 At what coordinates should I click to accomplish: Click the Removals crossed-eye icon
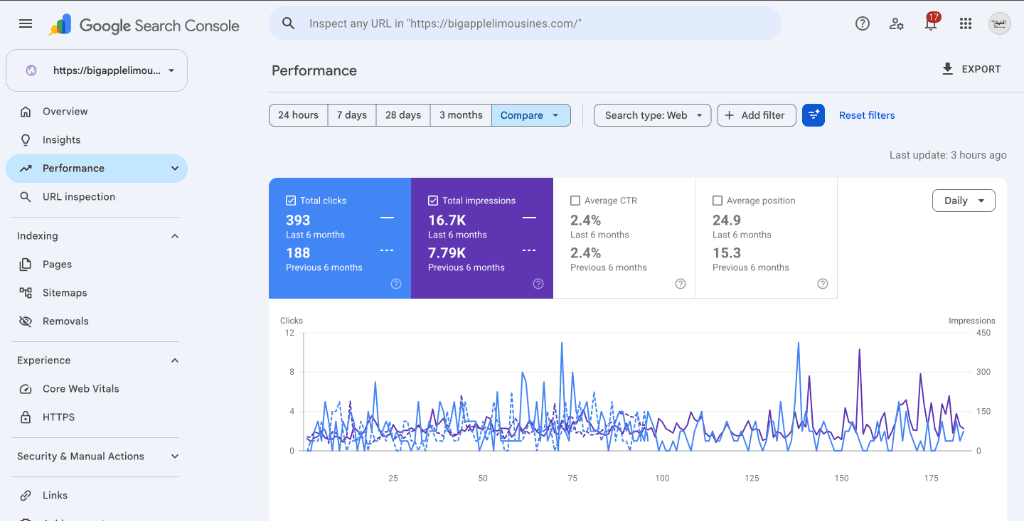click(x=25, y=321)
